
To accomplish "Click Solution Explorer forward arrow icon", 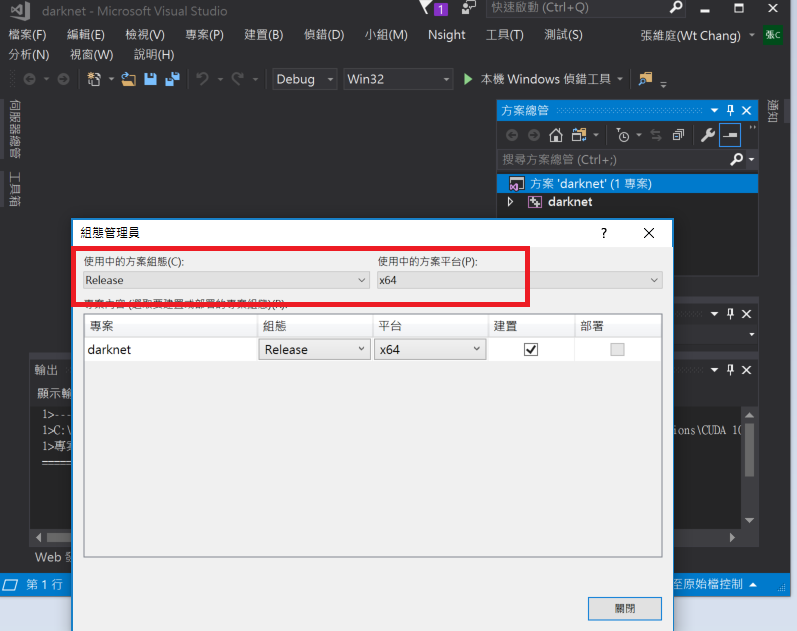I will point(534,135).
